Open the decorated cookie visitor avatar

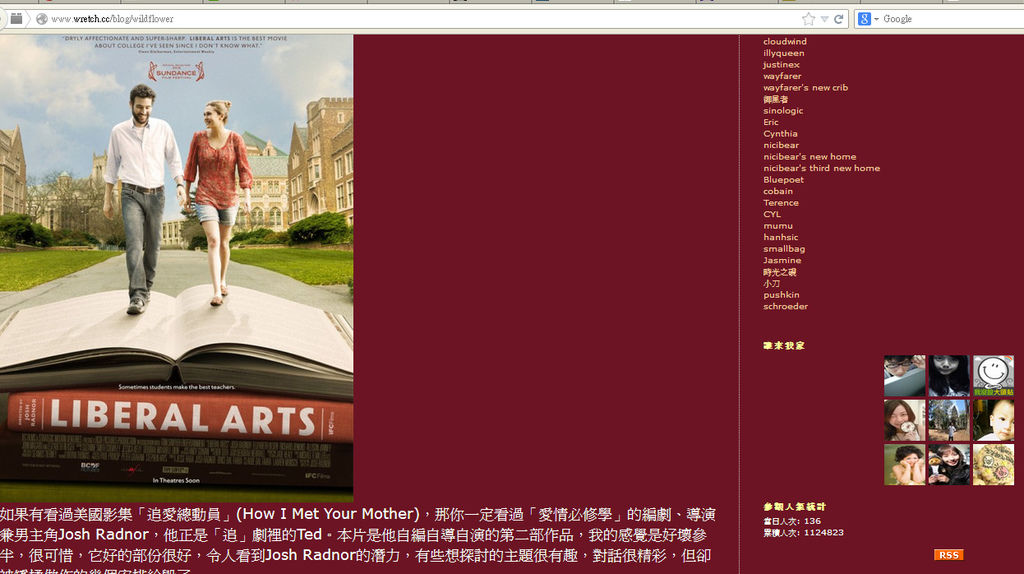[993, 465]
